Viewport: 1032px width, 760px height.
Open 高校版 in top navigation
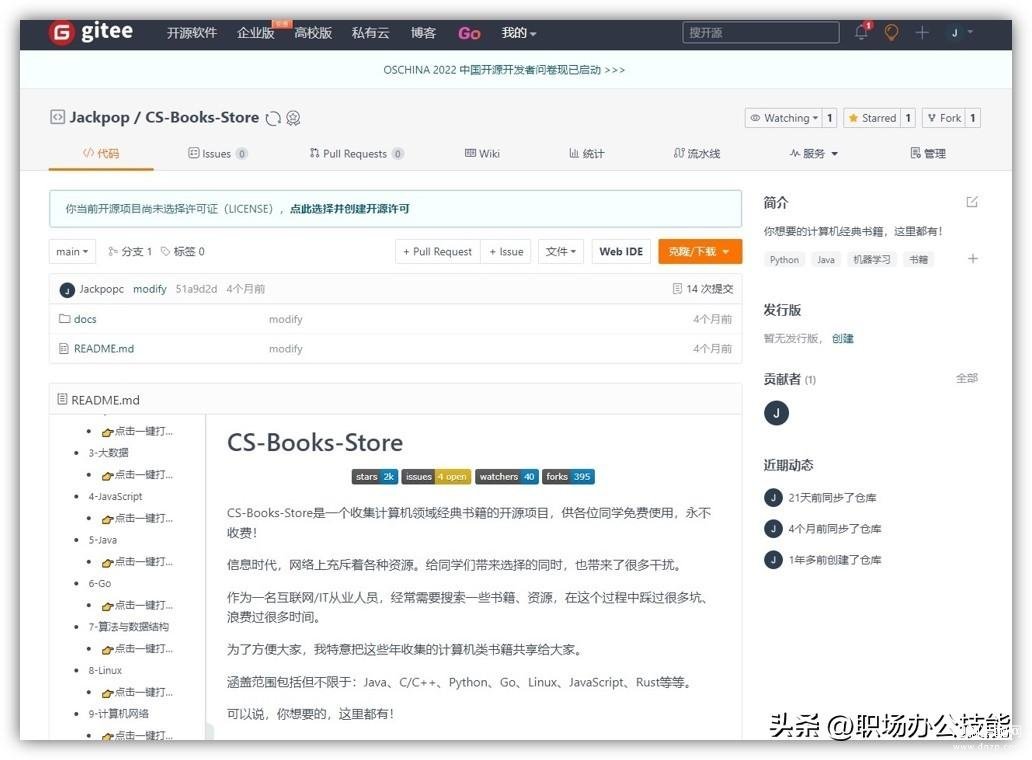click(313, 33)
